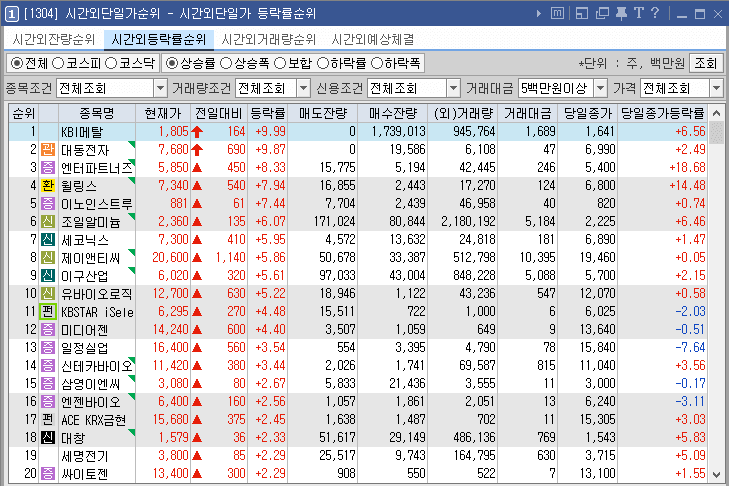Viewport: 729px width, 486px height.
Task: Click the 20,600 price of 제이앤티씨
Action: click(x=170, y=258)
